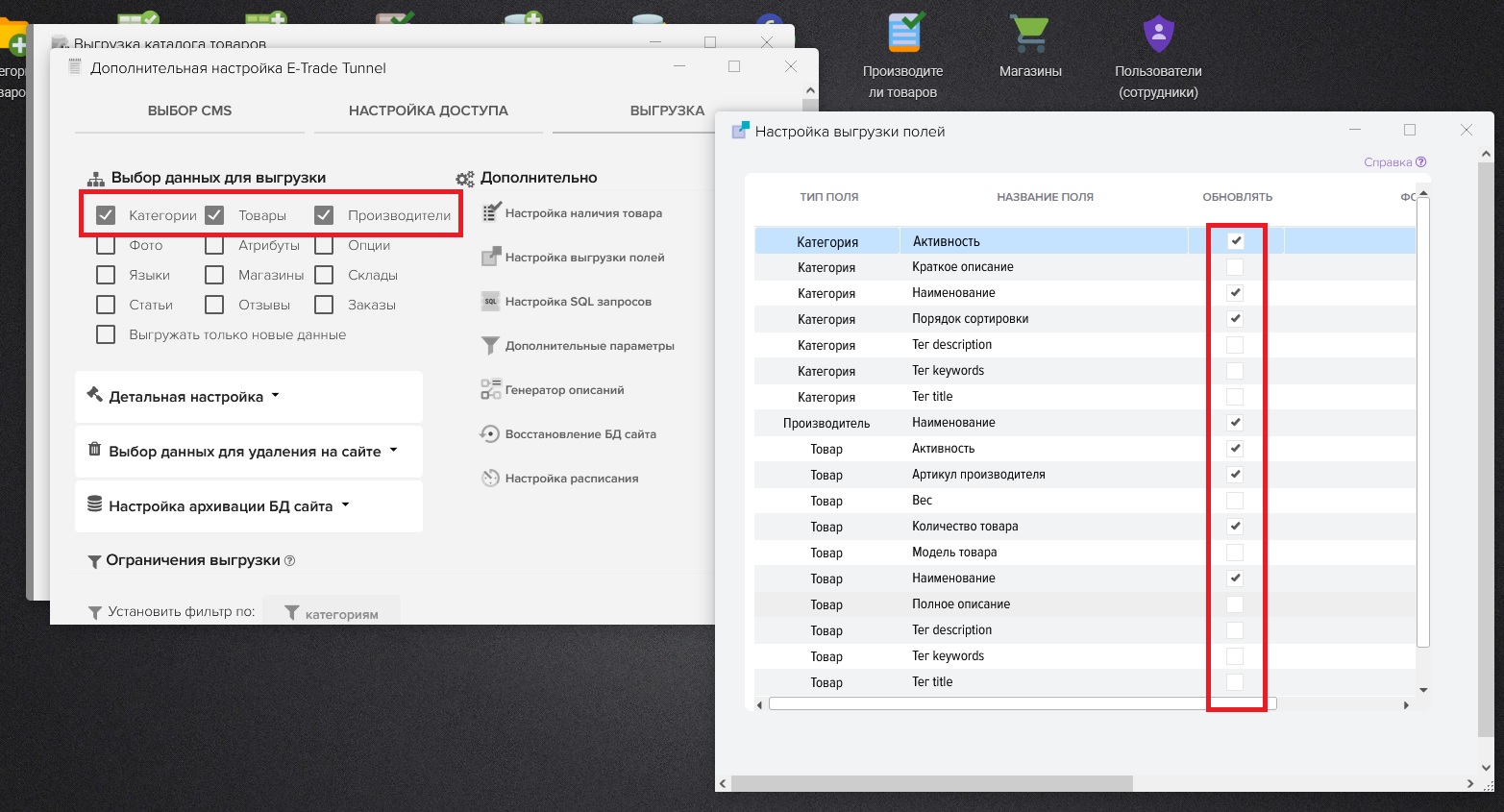The image size is (1504, 812).
Task: Enable Выгружать только новые данные checkbox
Action: coord(106,334)
